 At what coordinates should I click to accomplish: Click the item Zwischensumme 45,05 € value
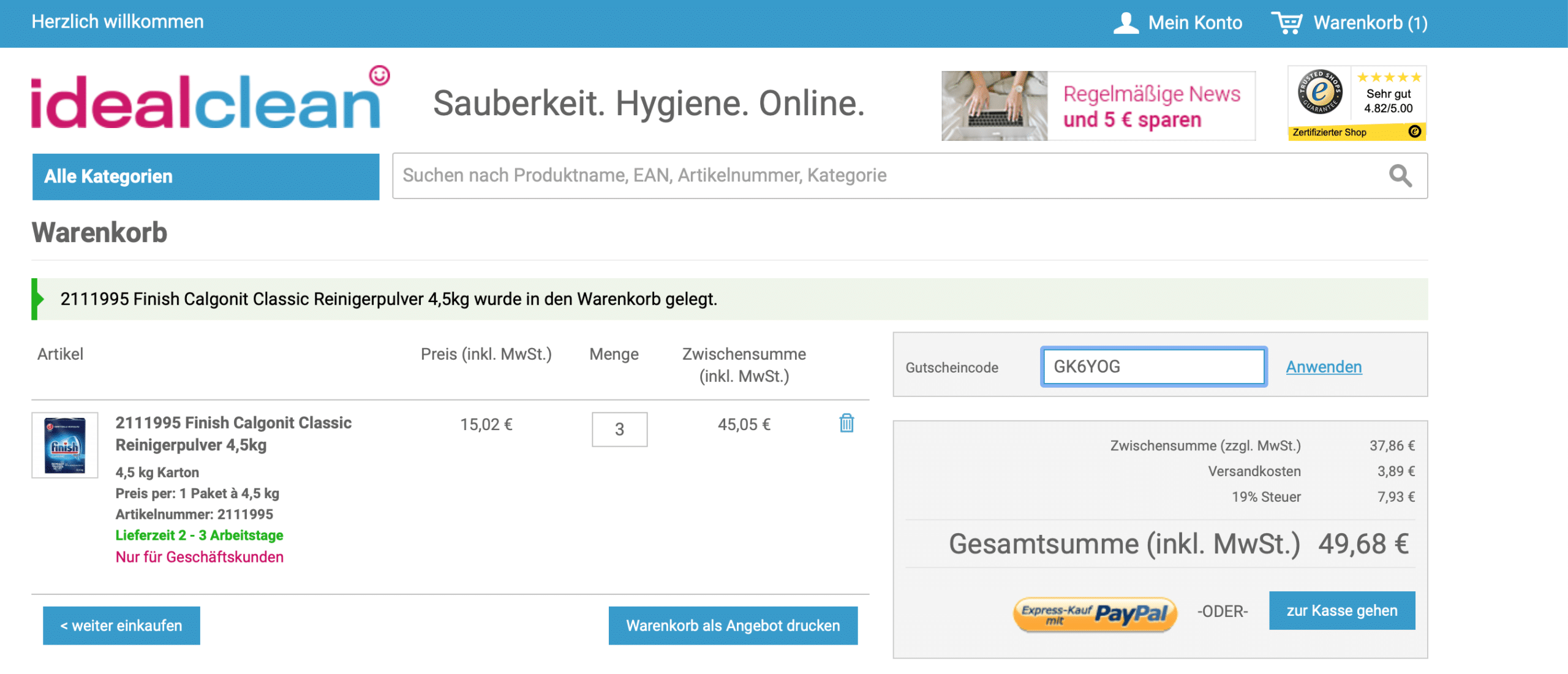pos(744,424)
